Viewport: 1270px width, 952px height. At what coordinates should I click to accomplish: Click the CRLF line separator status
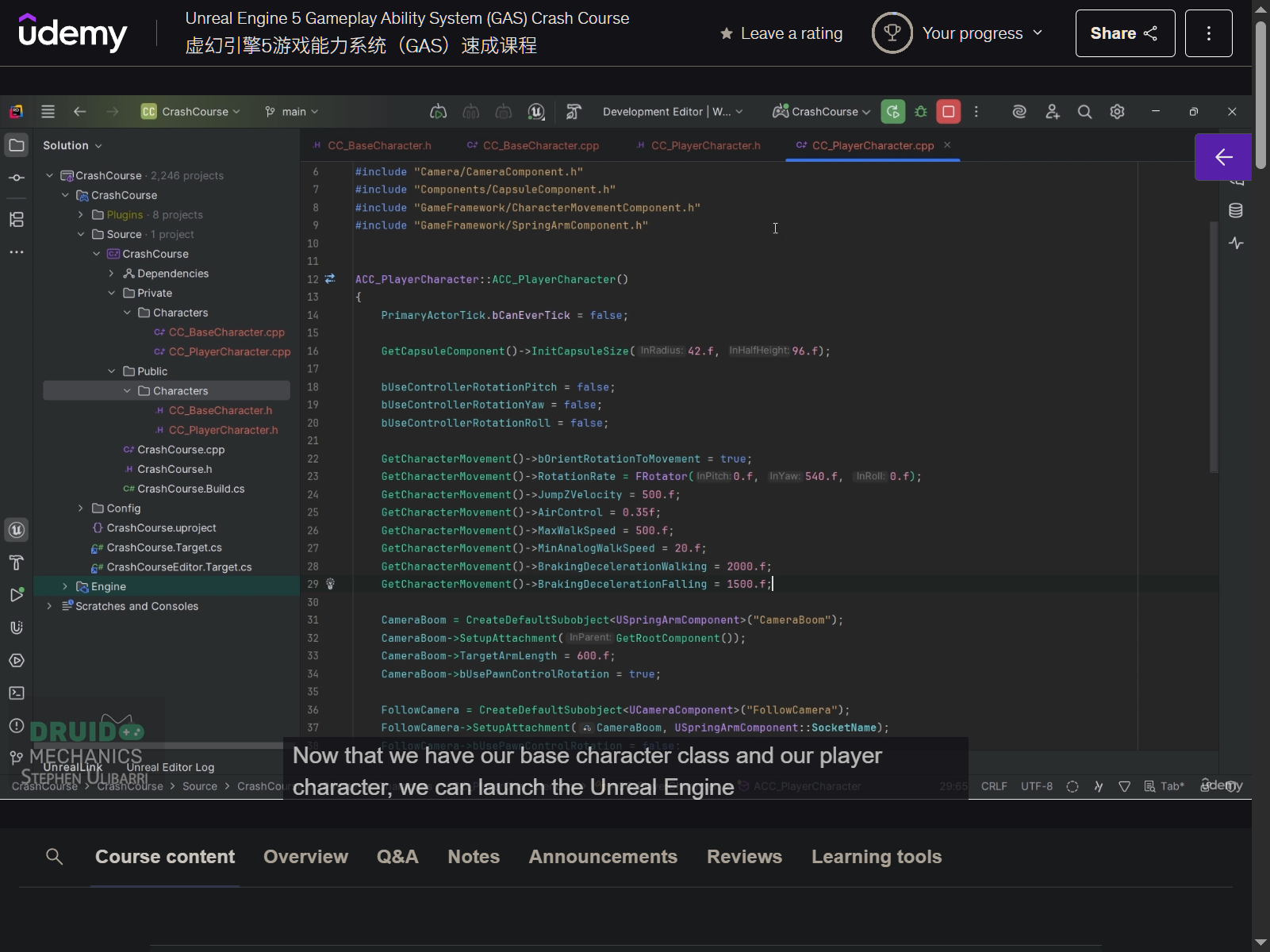[x=994, y=786]
